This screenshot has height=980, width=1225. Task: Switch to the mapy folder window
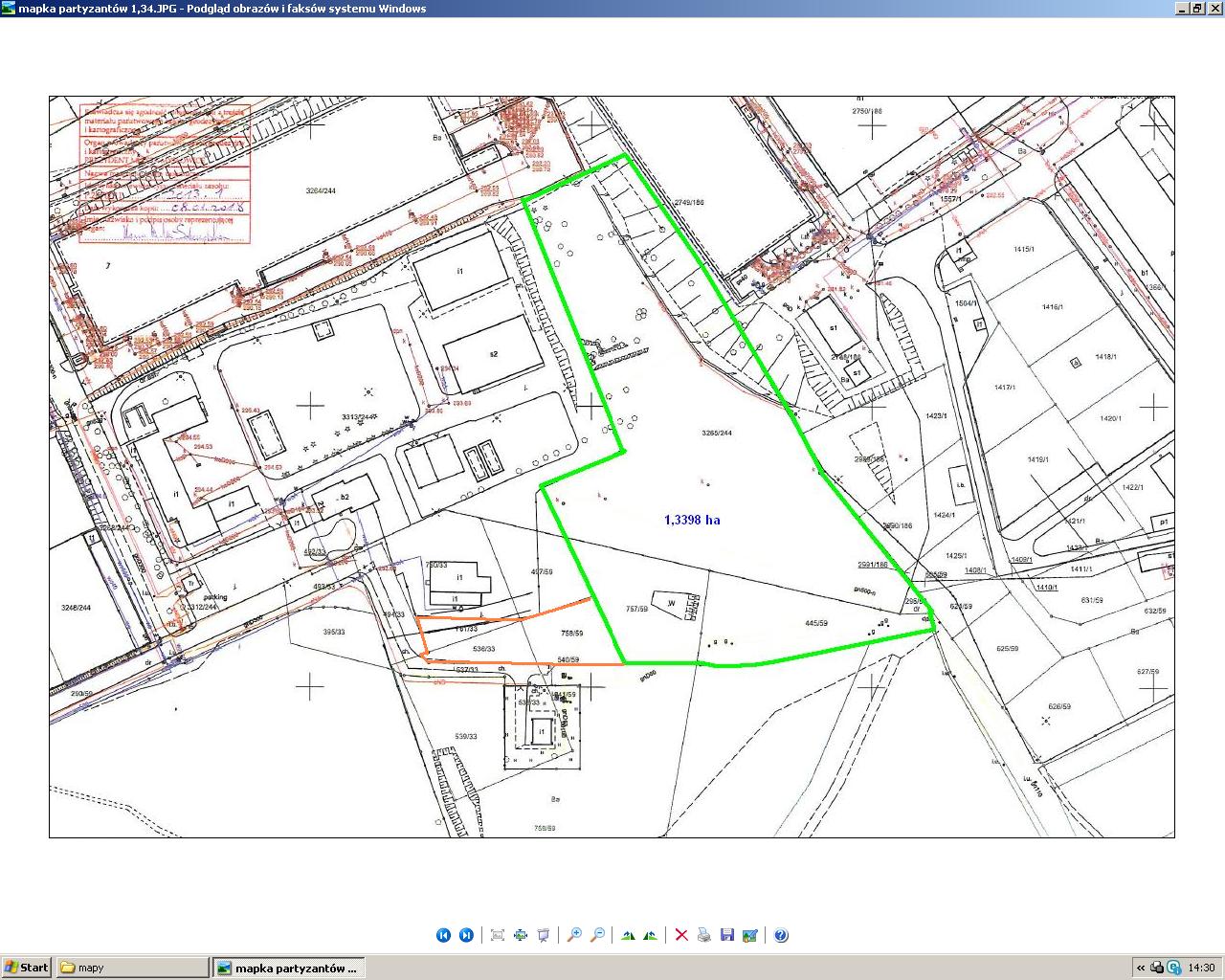[x=131, y=968]
